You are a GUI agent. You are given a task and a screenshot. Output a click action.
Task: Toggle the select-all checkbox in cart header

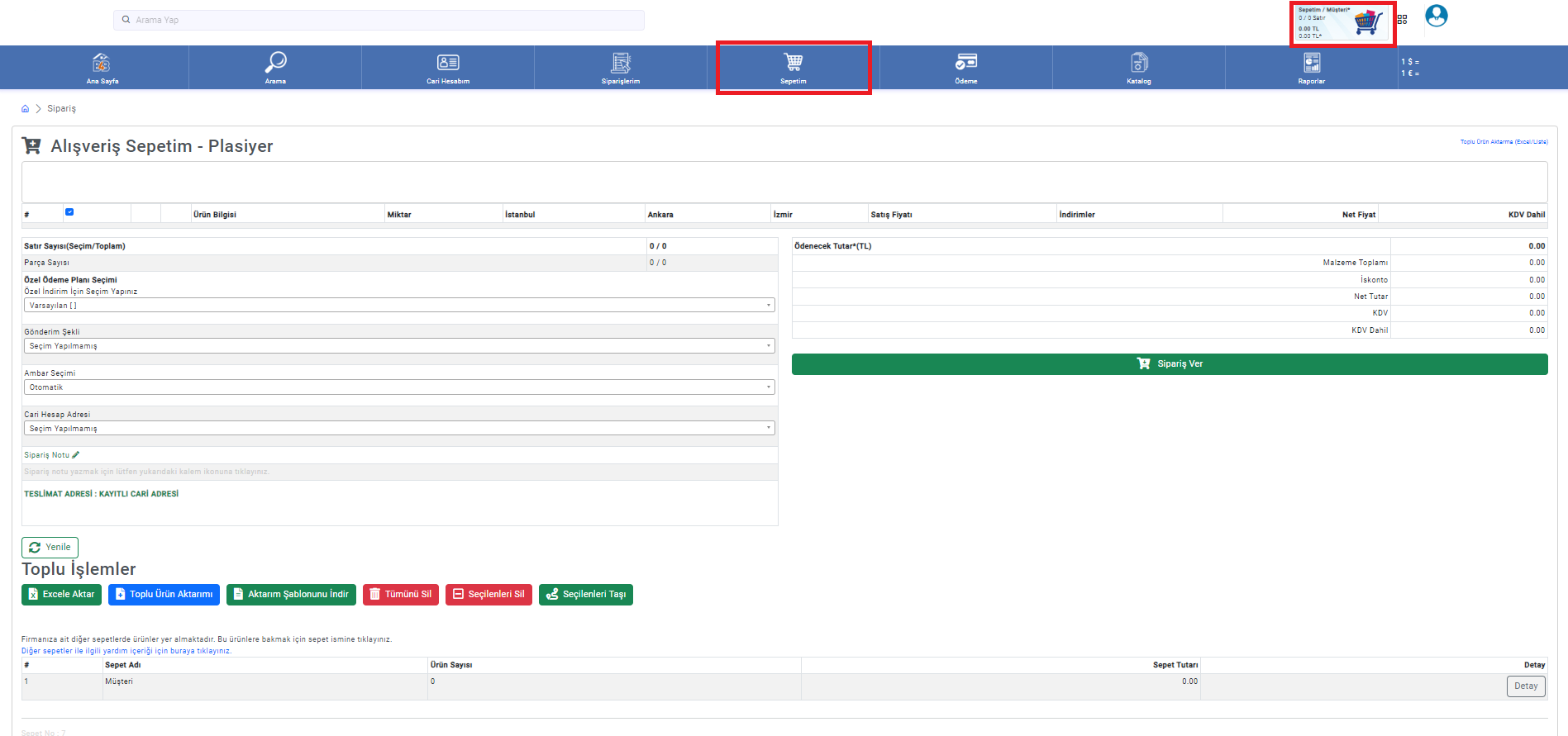tap(69, 212)
